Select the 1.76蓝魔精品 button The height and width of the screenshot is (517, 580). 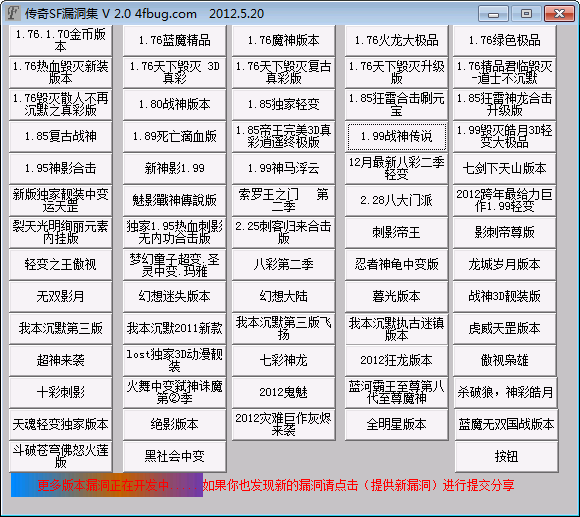[175, 40]
